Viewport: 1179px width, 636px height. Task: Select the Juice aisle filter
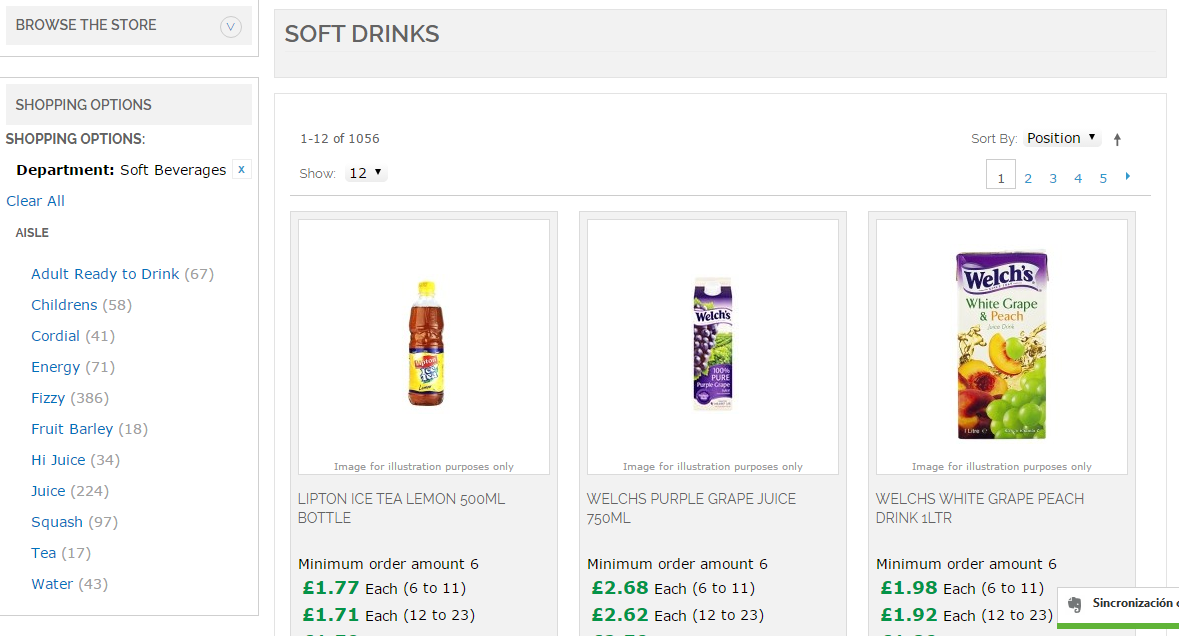tap(48, 491)
